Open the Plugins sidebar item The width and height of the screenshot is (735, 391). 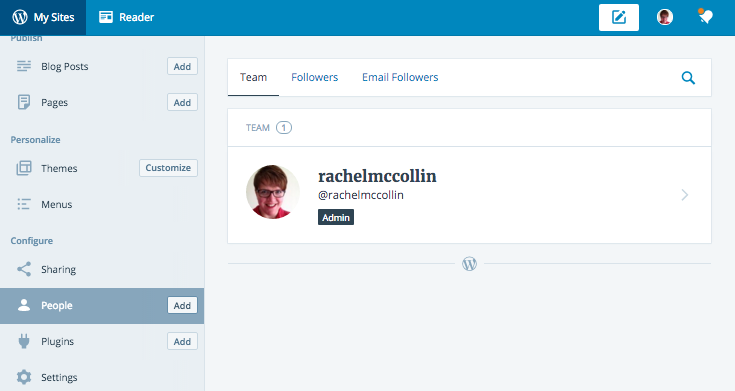coord(58,342)
